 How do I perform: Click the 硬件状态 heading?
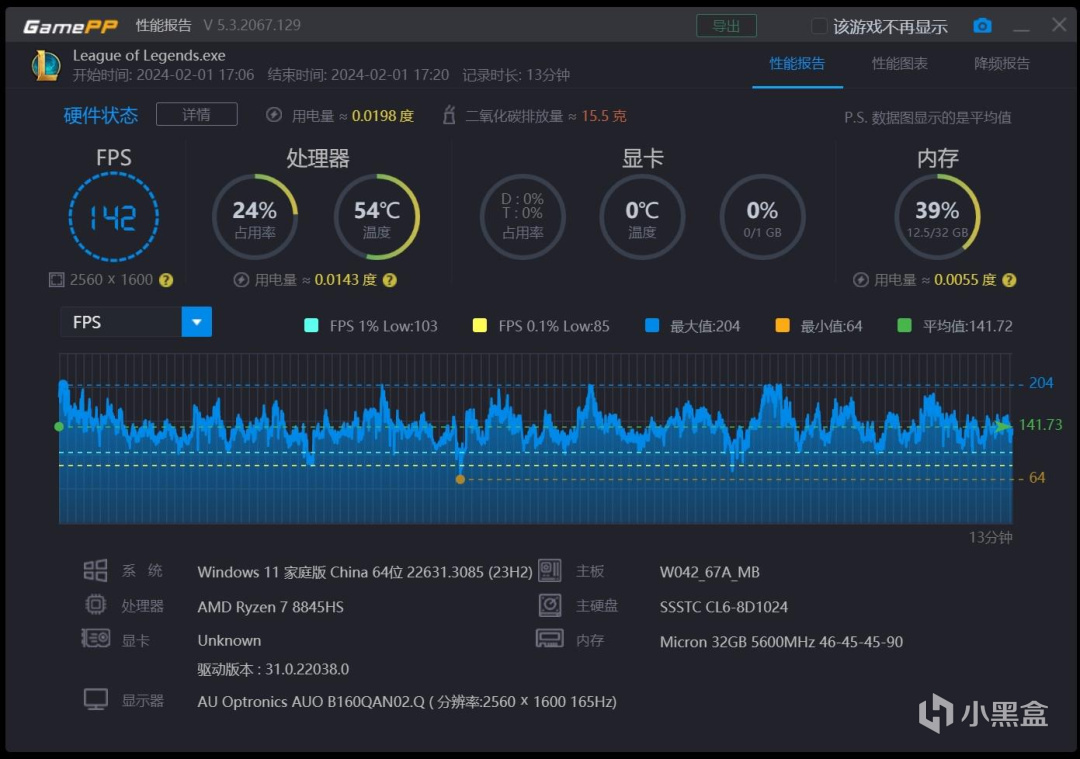click(x=101, y=115)
